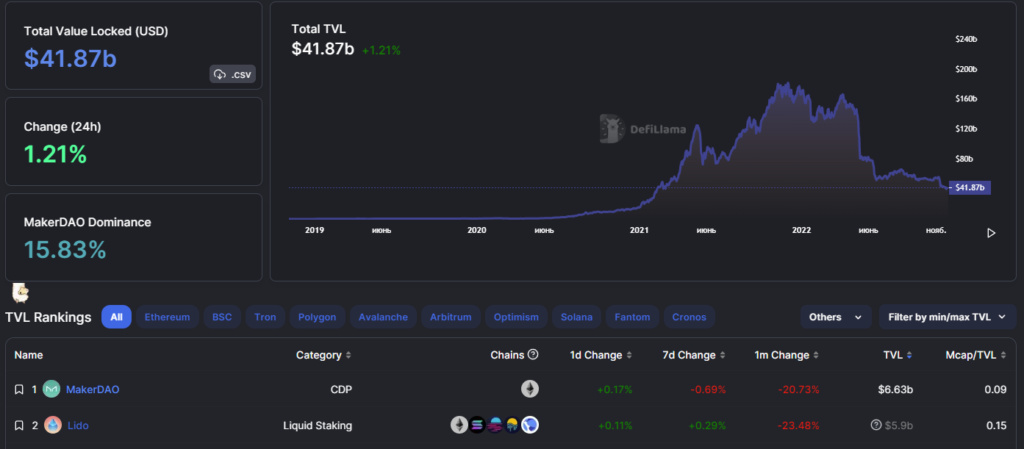Filter rankings by Avalanche
Screen dimensions: 1024x449
click(383, 317)
